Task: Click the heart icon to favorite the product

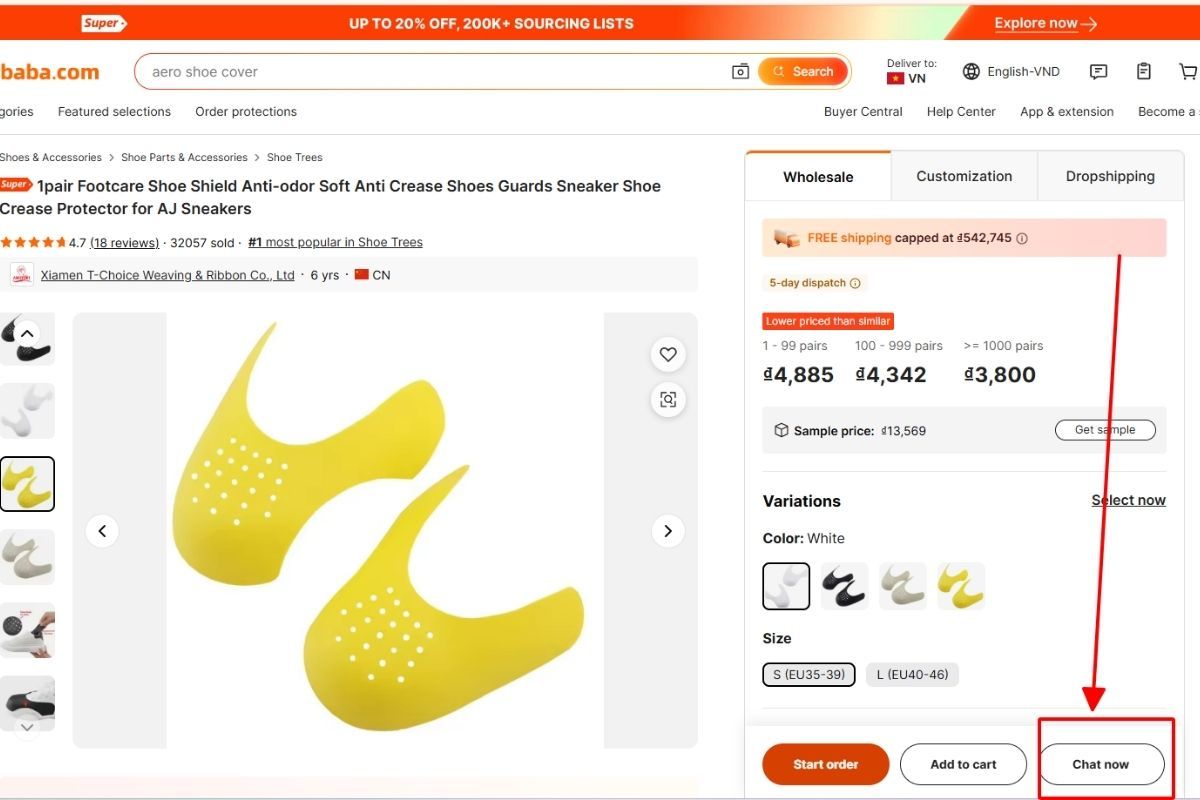Action: click(667, 354)
